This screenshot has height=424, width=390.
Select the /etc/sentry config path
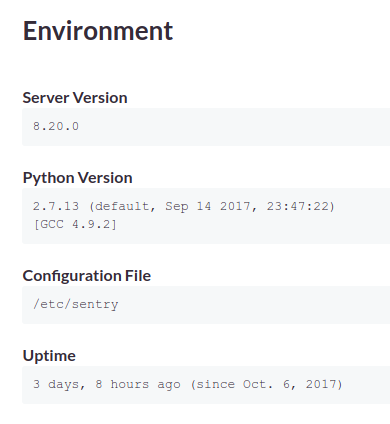point(76,304)
